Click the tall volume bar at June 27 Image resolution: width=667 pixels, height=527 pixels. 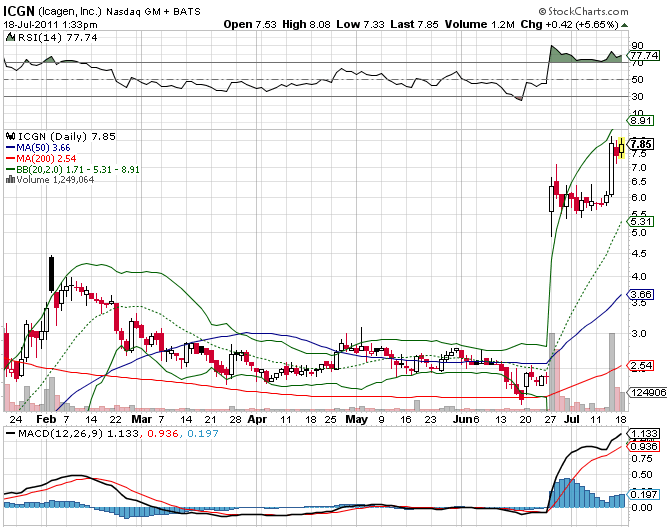coord(552,372)
